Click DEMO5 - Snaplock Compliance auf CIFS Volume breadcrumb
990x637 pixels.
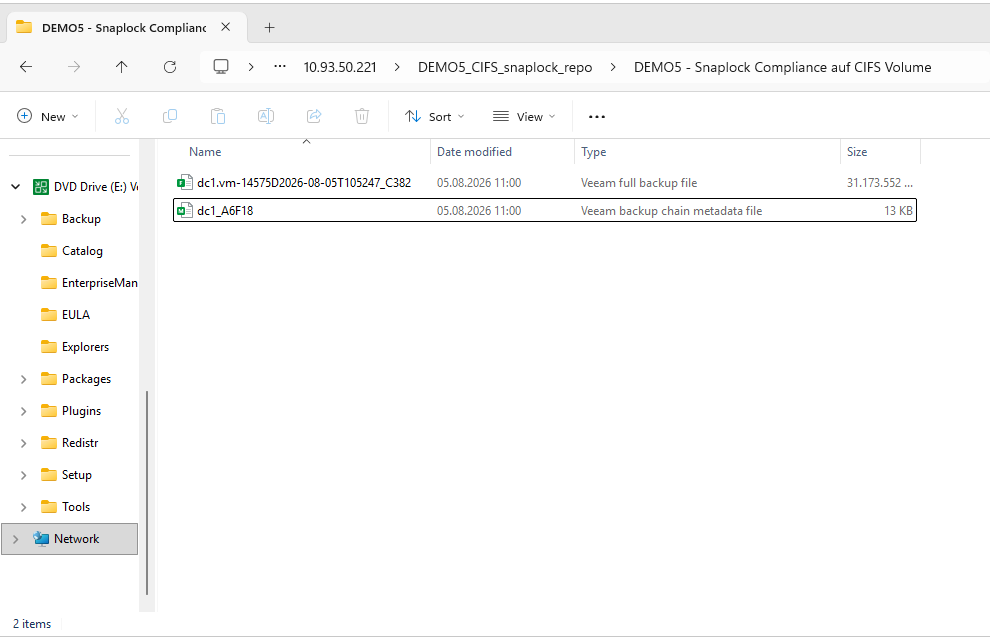tap(782, 67)
